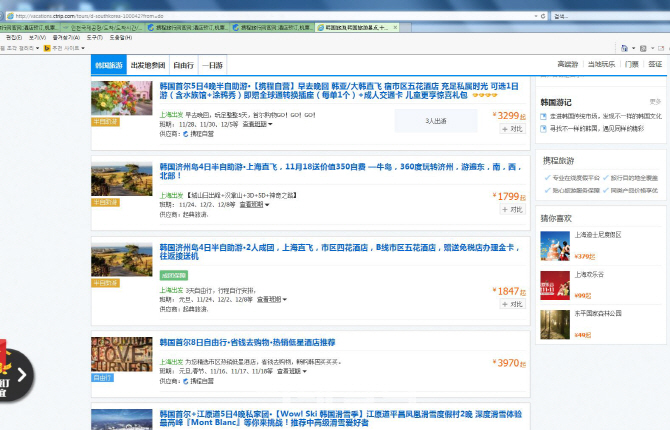Click the ¥3299 price of Seoul 5-day tour
This screenshot has height=430, width=670.
[508, 115]
